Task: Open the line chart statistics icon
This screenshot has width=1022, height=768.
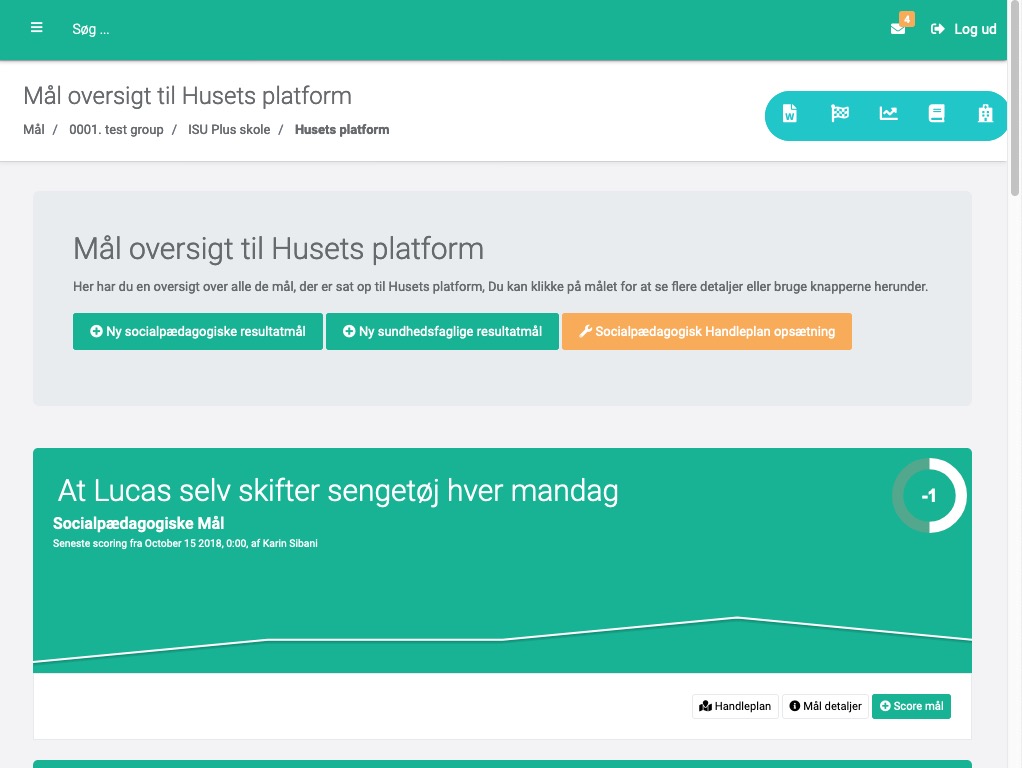Action: coord(888,114)
